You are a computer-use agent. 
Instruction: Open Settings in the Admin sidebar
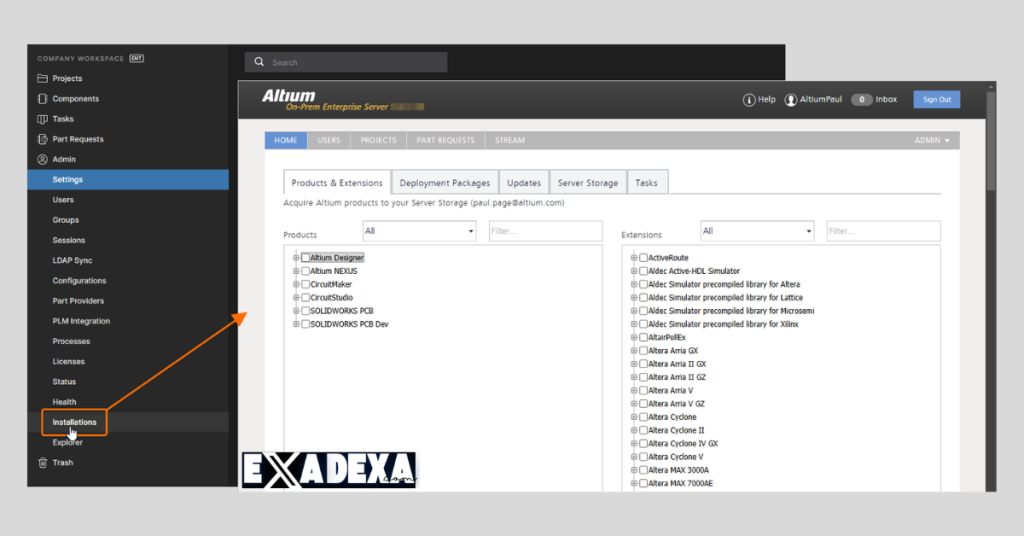128,180
